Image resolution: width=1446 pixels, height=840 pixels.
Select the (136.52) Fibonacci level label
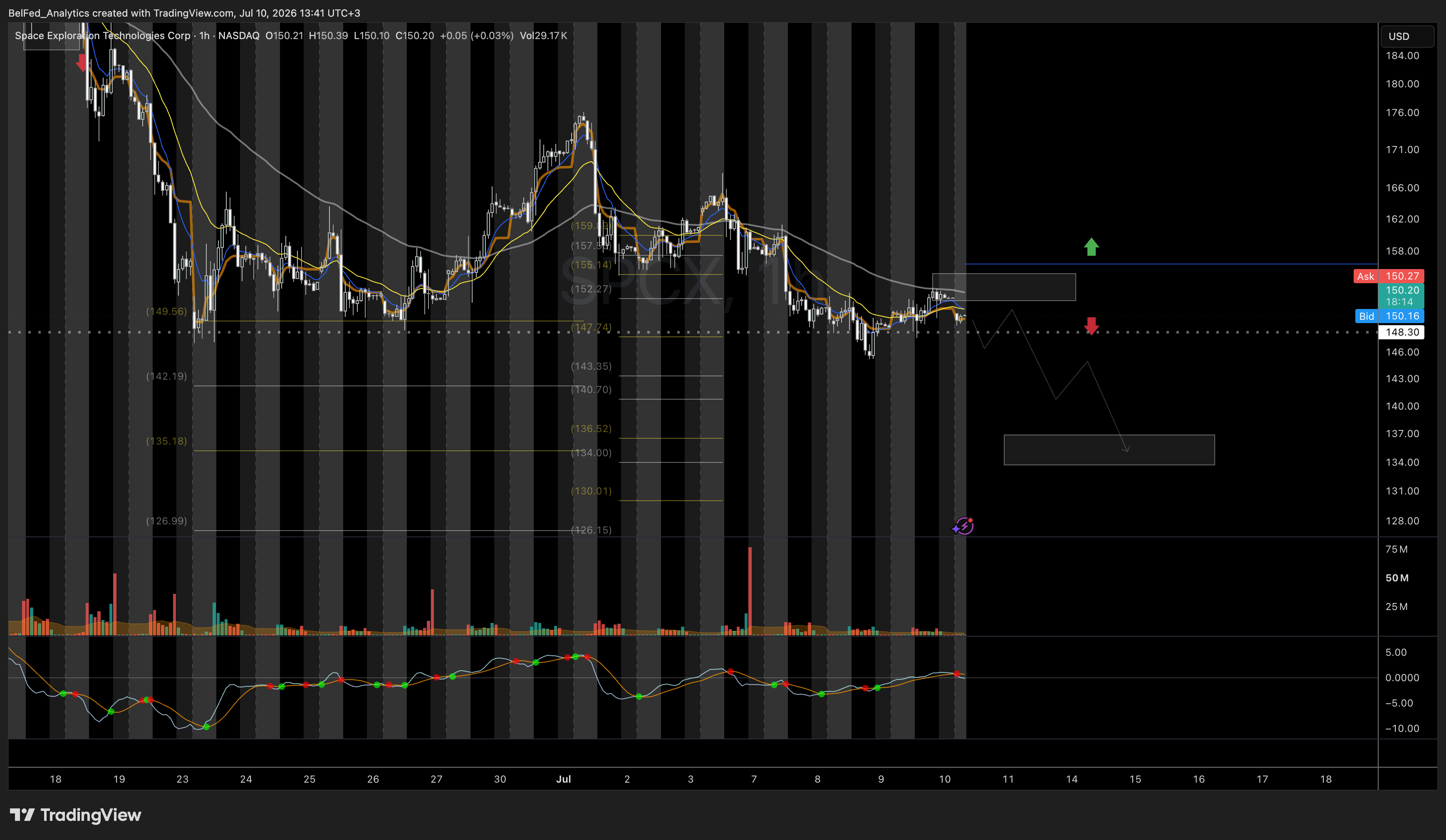click(591, 429)
